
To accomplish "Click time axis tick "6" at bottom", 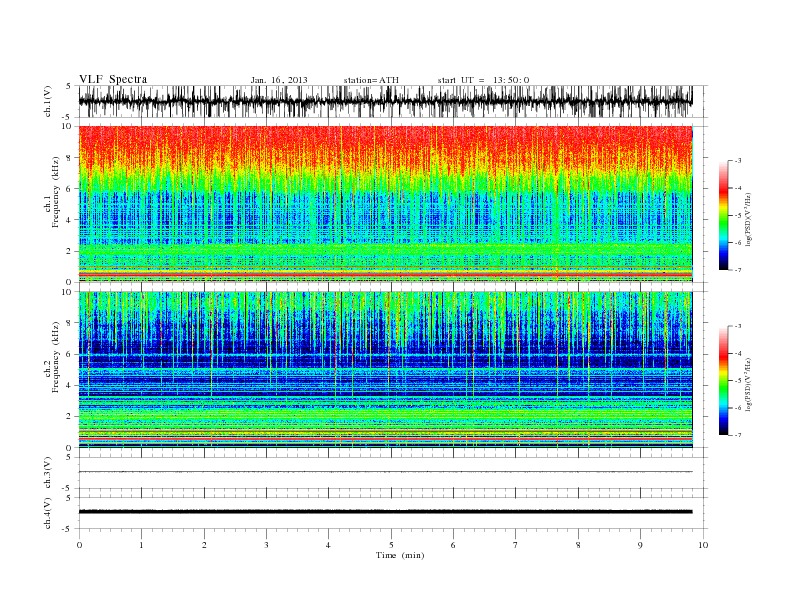I will pos(453,545).
